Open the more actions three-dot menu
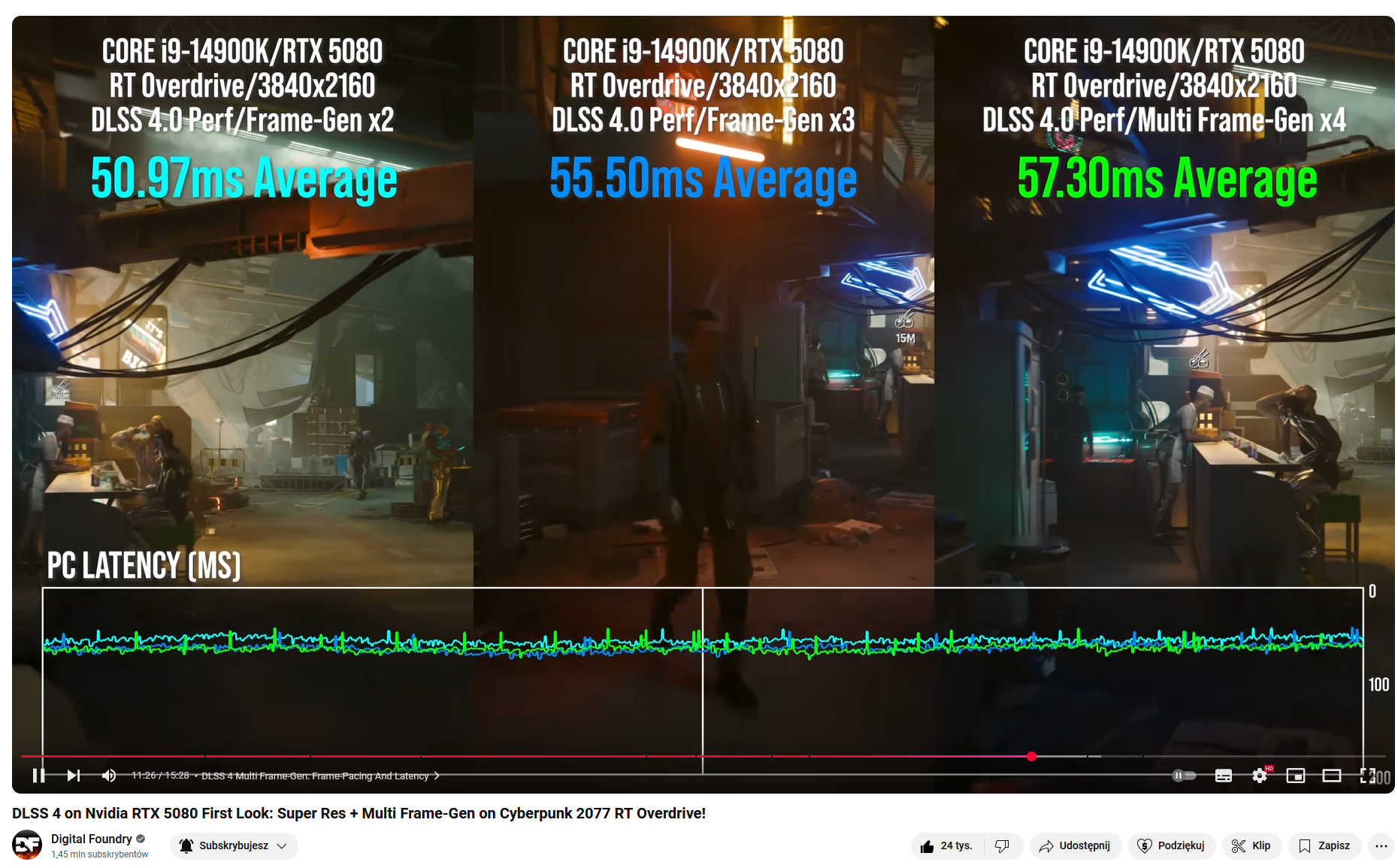This screenshot has width=1398, height=868. coord(1381,846)
